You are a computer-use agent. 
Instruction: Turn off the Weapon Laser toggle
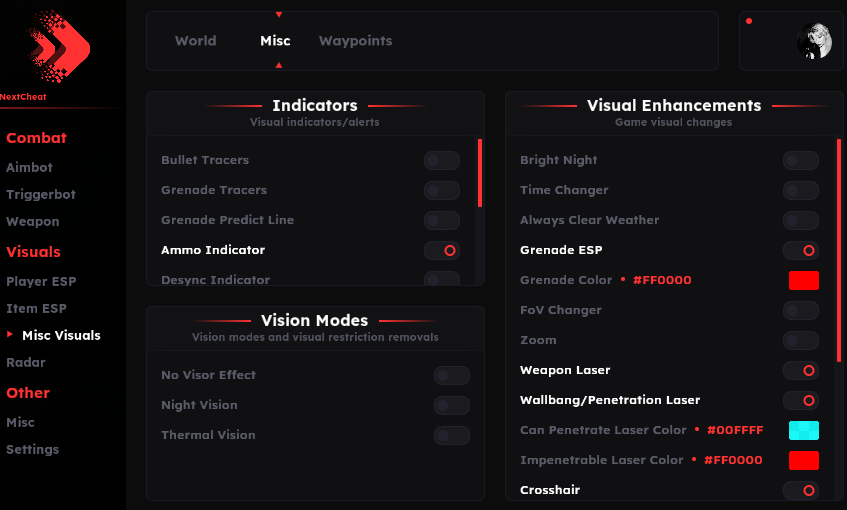coord(800,370)
